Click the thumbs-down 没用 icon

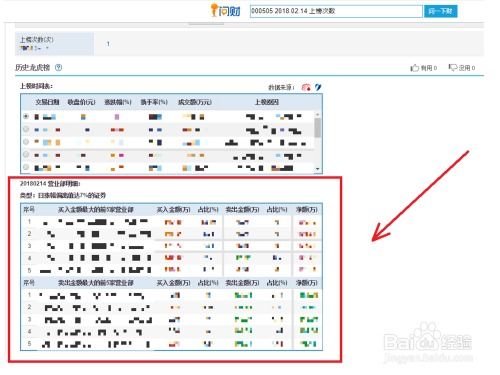click(453, 68)
